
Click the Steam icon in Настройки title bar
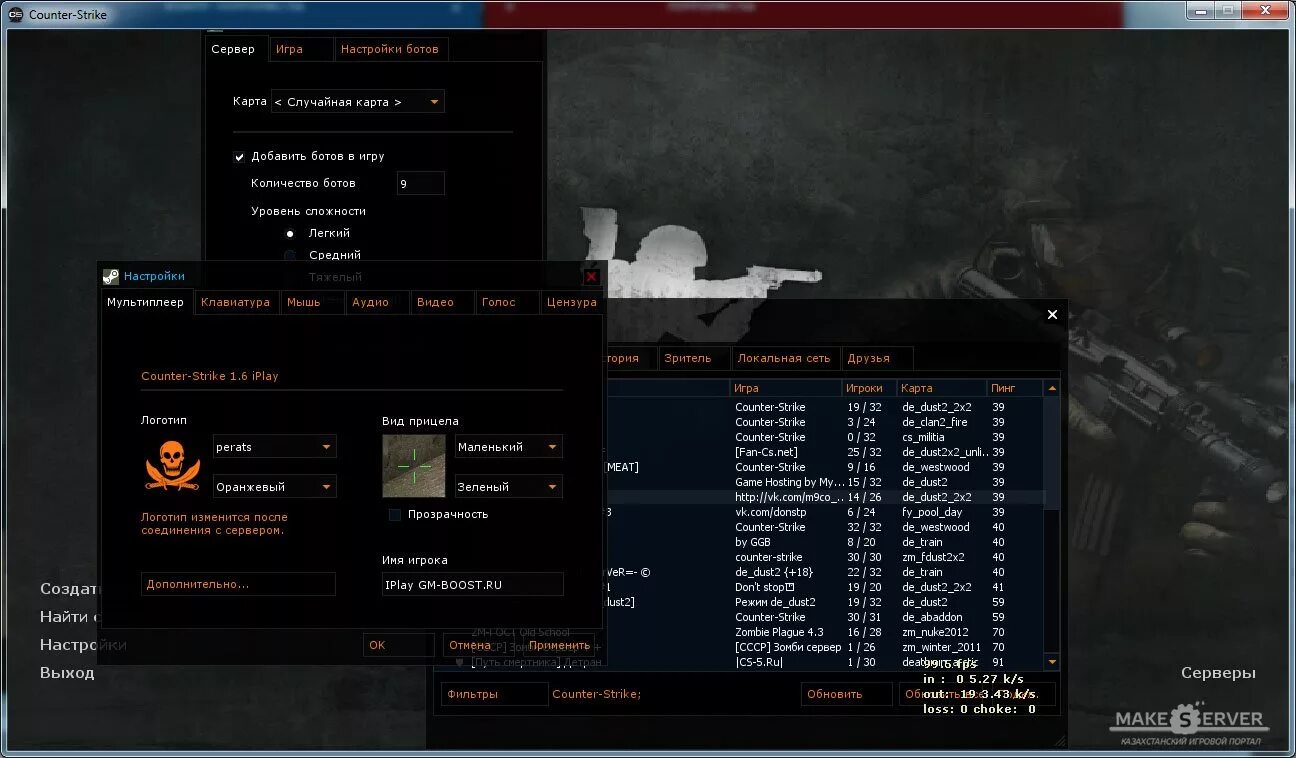111,277
